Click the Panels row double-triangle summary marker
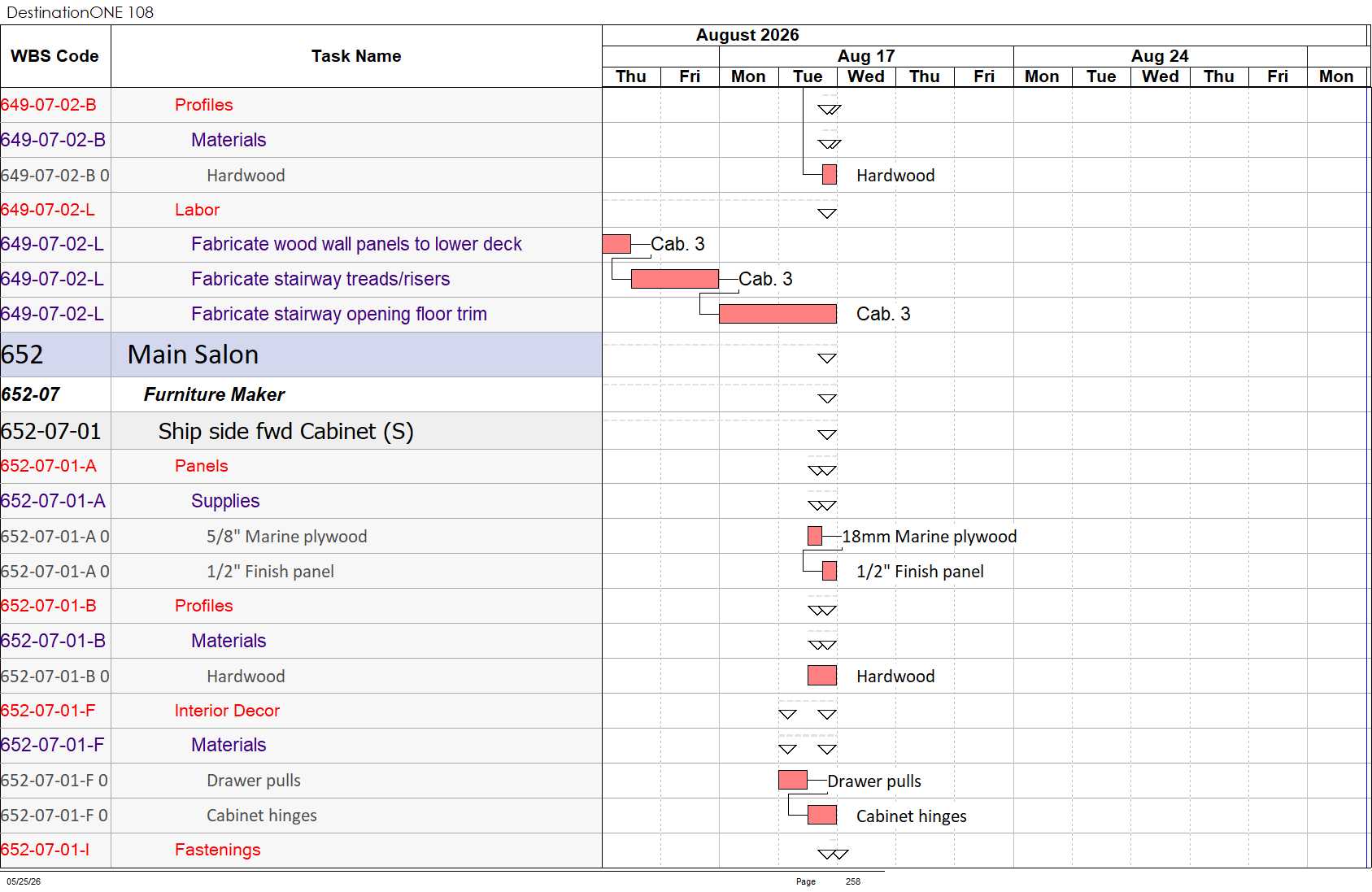This screenshot has height=892, width=1372. (x=822, y=470)
